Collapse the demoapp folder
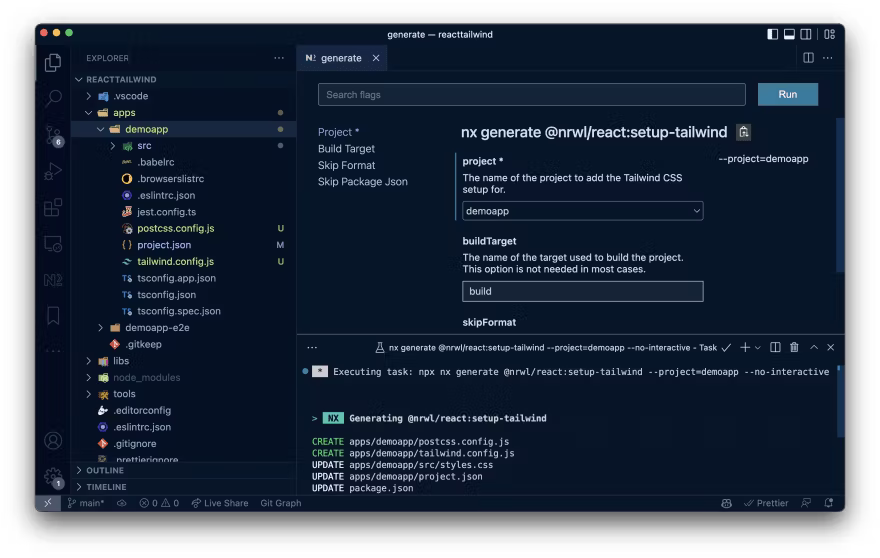The image size is (880, 558). [100, 129]
